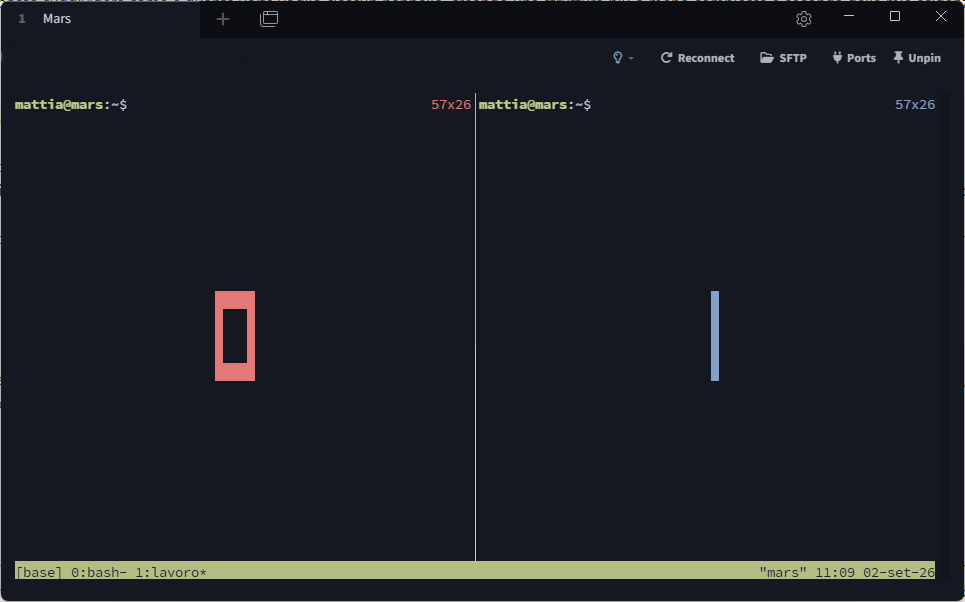Open SFTP folder icon

[767, 58]
